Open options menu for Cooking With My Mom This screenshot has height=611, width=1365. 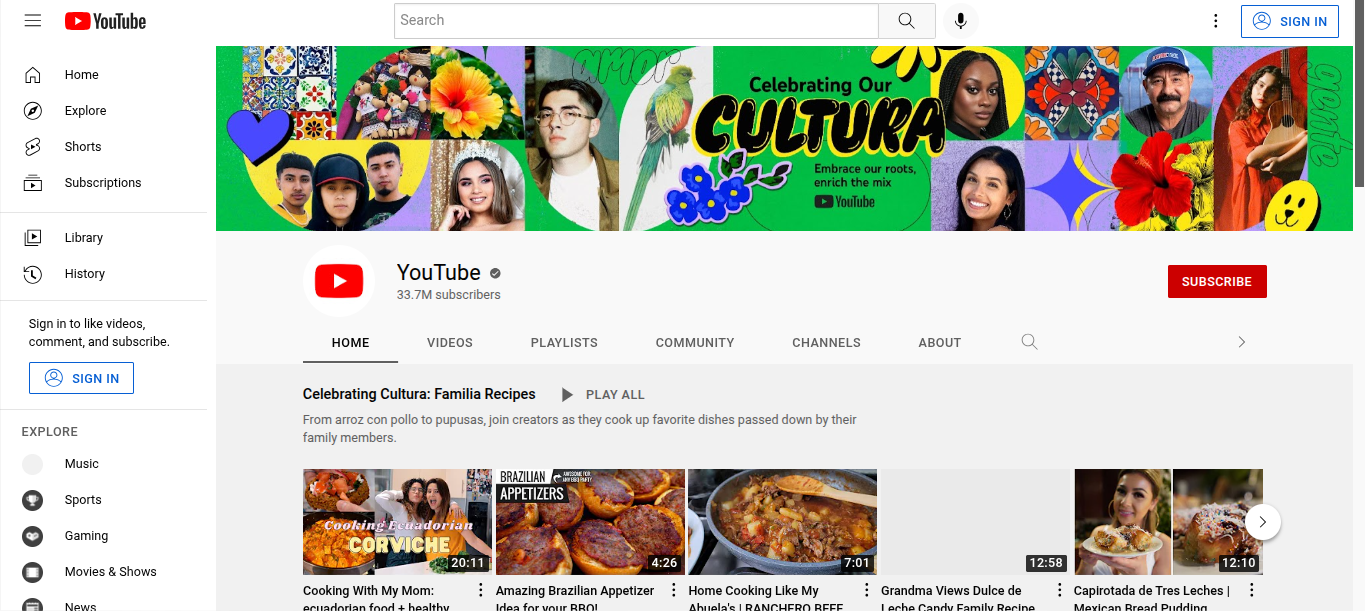click(480, 590)
